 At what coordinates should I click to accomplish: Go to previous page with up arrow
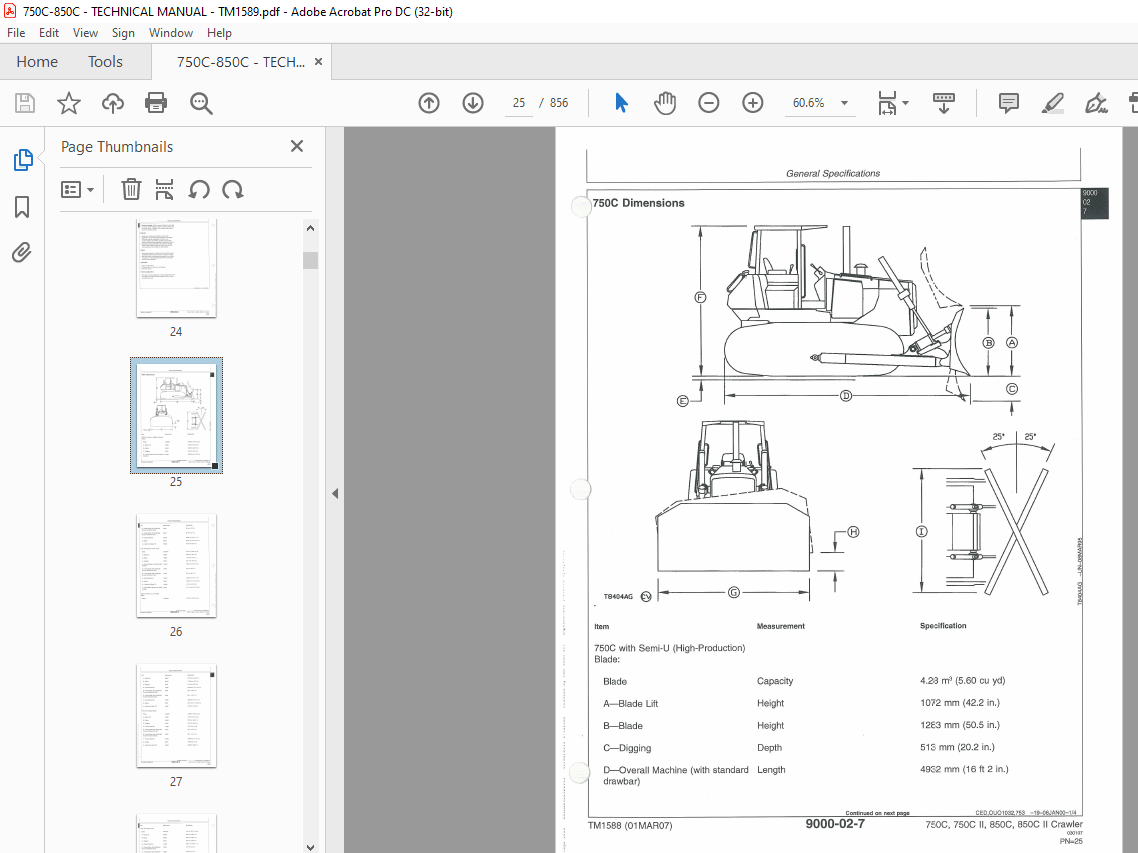(429, 103)
